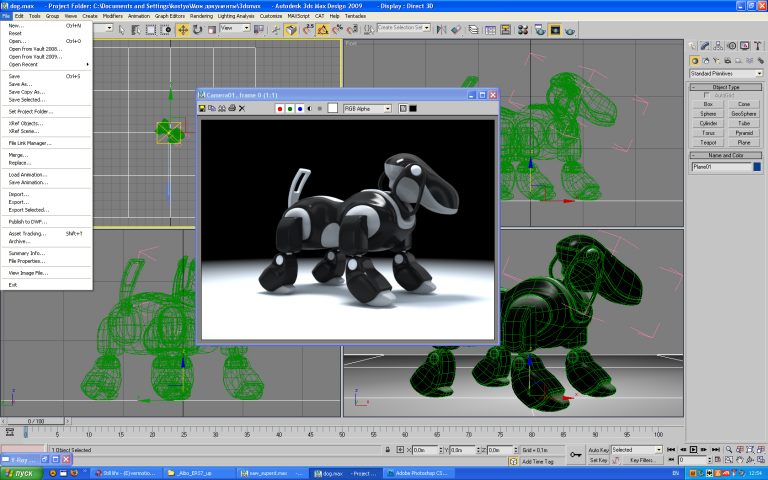Open the Rendering menu in menu bar

pyautogui.click(x=201, y=16)
